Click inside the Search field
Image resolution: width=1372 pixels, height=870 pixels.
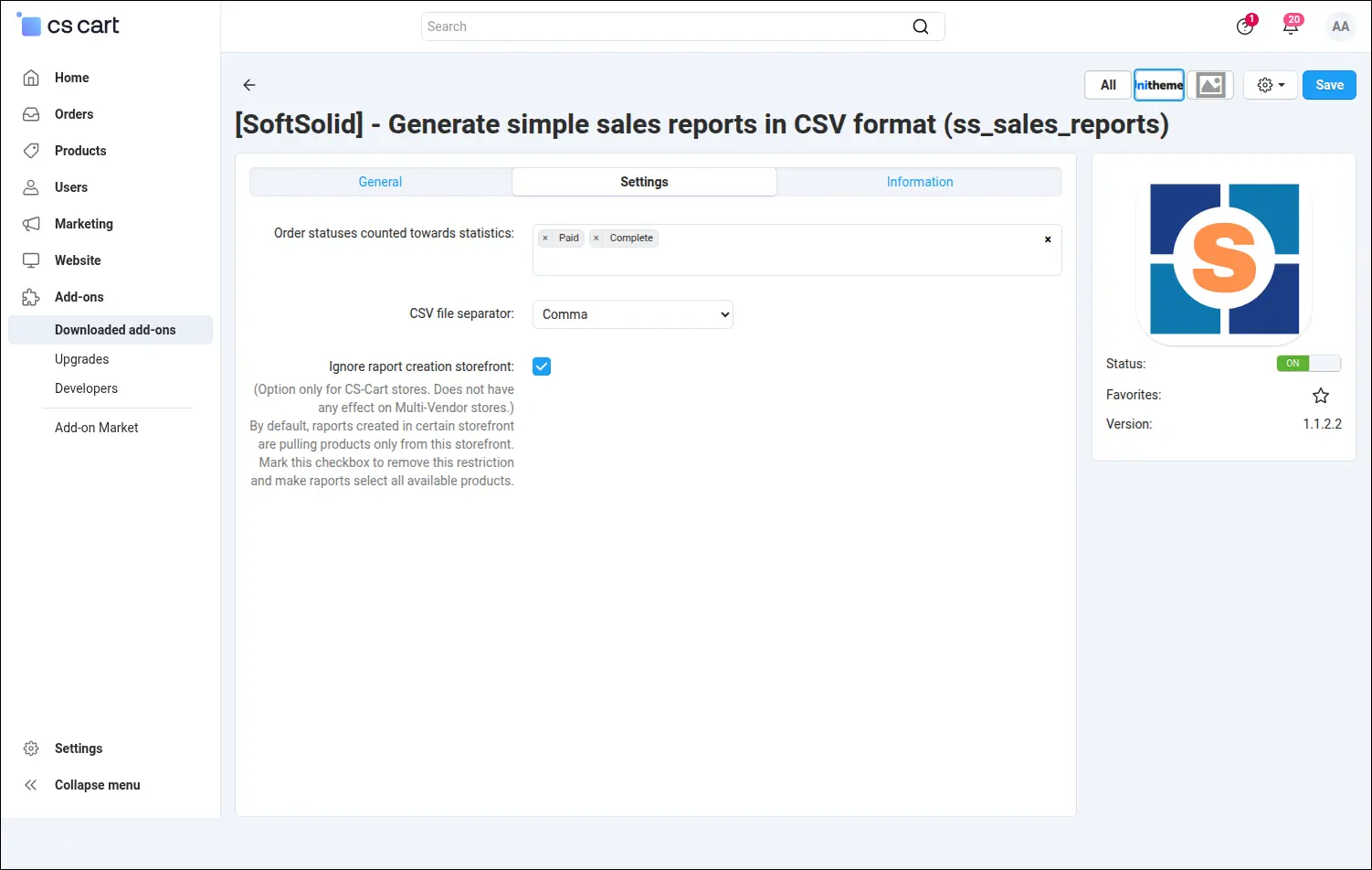(683, 27)
